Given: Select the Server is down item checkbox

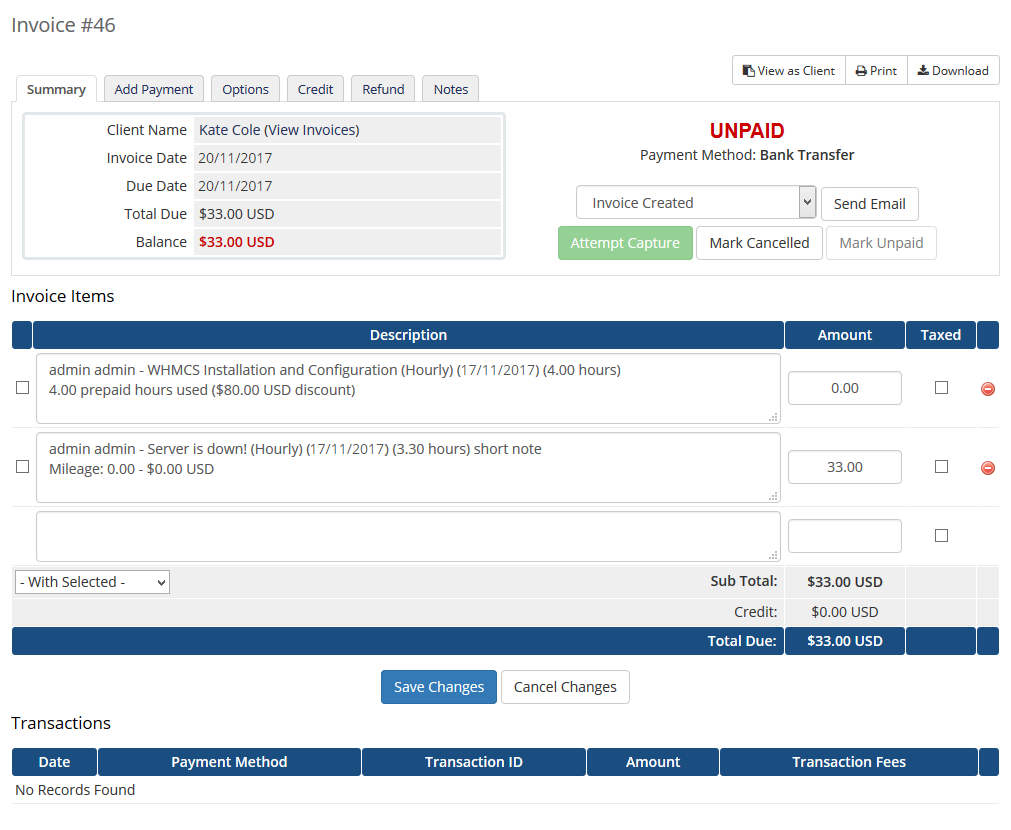Looking at the screenshot, I should point(23,466).
